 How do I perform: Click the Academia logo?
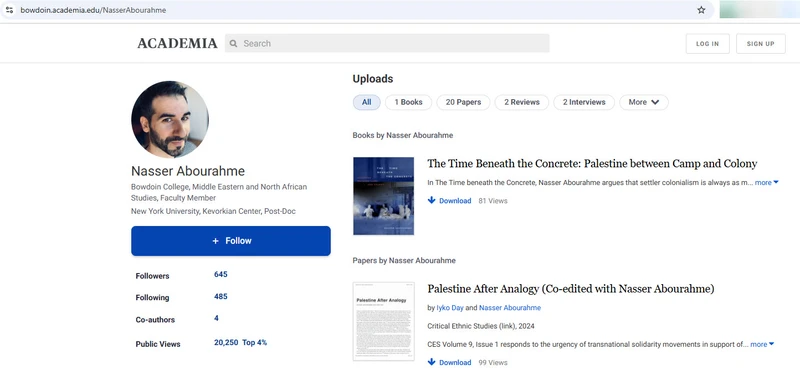(177, 43)
